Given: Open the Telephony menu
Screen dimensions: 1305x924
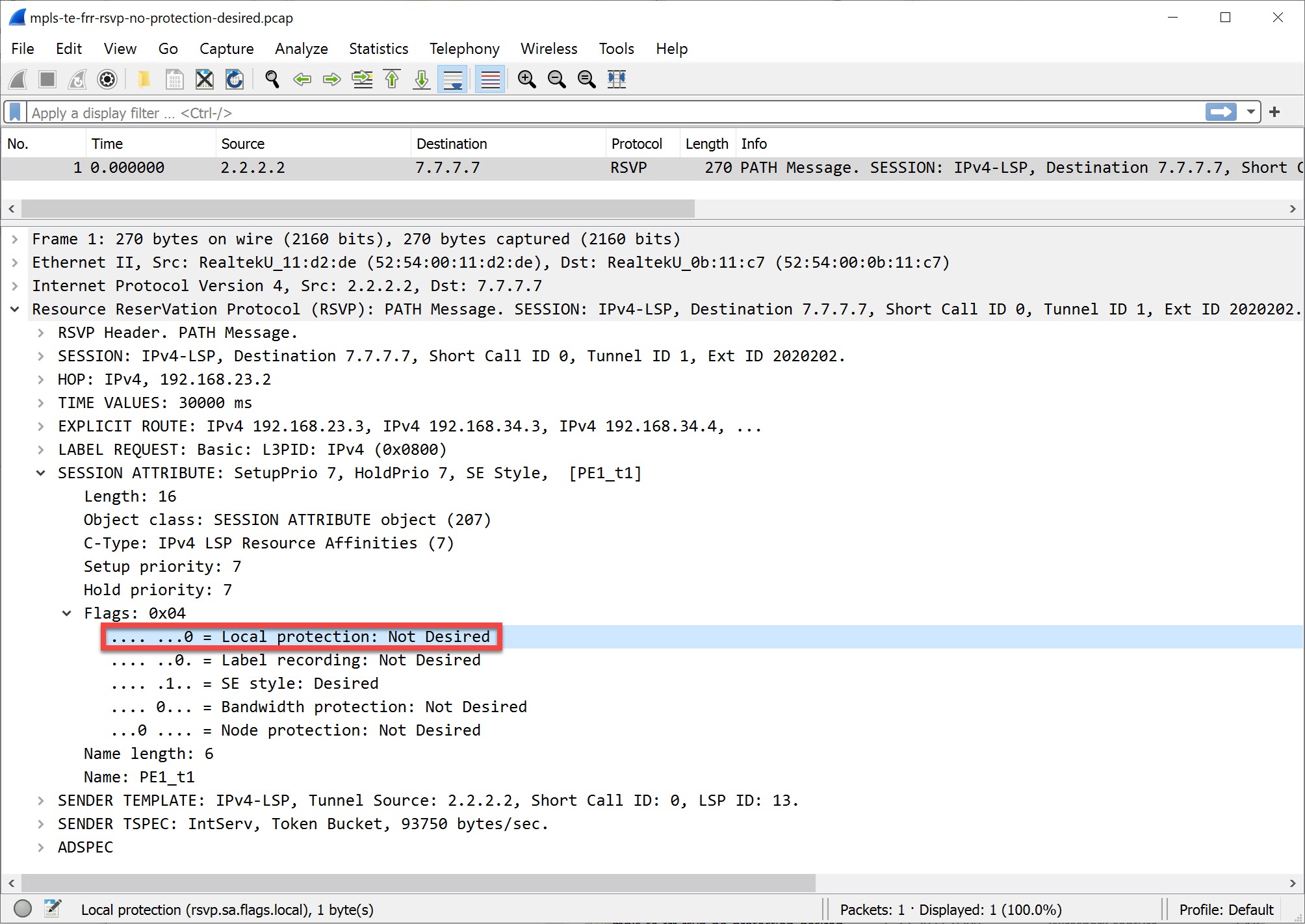Looking at the screenshot, I should [x=465, y=49].
